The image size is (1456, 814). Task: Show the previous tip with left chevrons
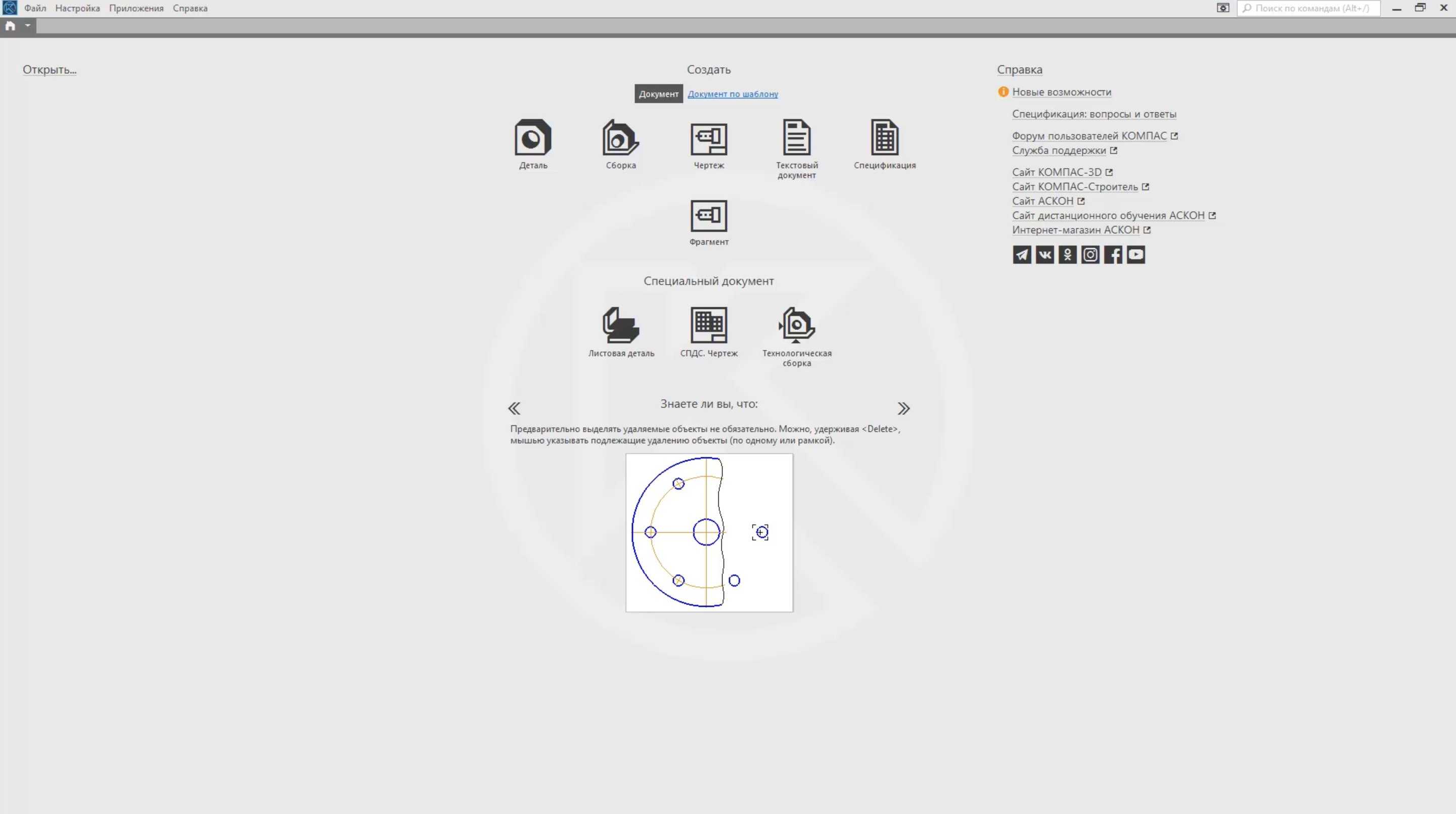(514, 408)
